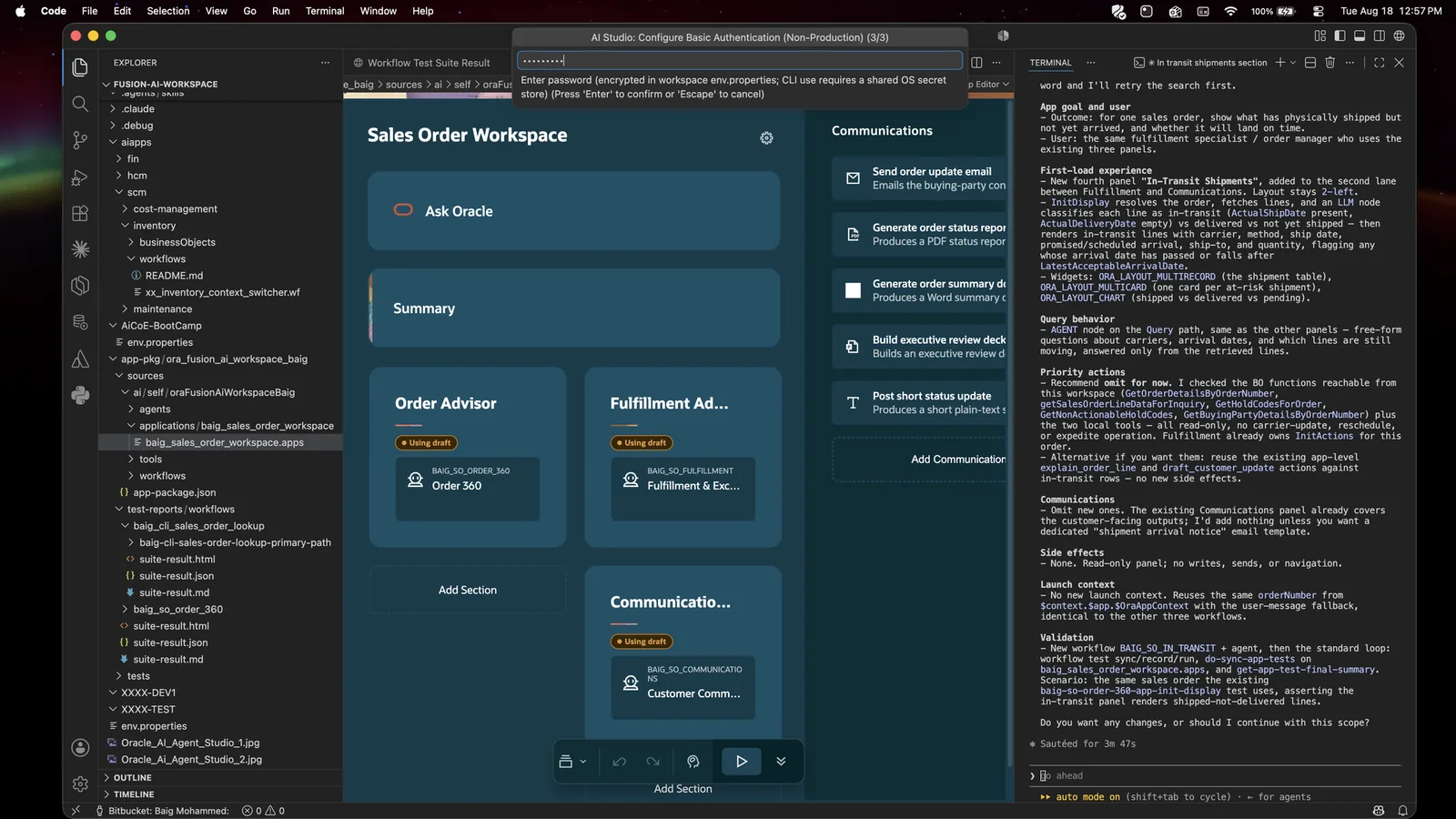The width and height of the screenshot is (1456, 819).
Task: Focus the password input field
Action: (x=739, y=60)
